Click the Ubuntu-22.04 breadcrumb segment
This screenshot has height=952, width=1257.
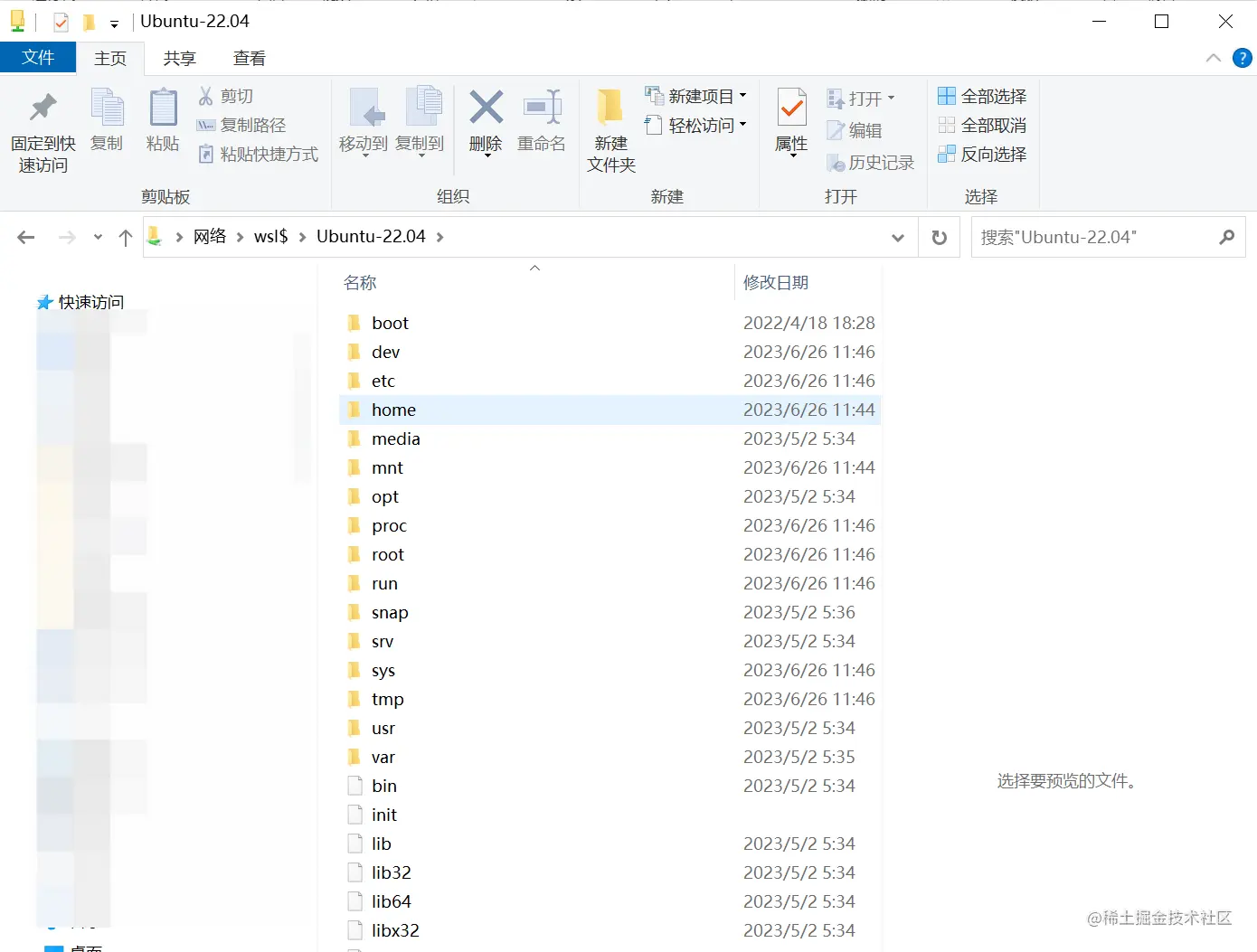point(371,236)
